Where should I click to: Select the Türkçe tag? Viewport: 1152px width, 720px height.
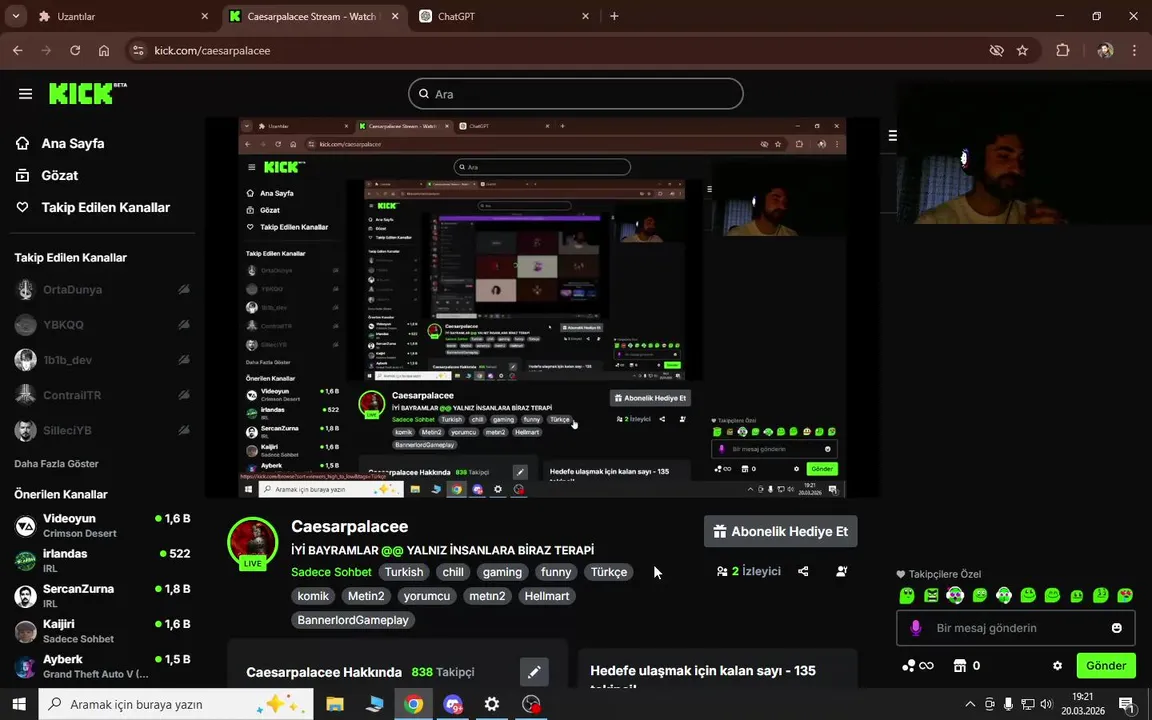[609, 572]
